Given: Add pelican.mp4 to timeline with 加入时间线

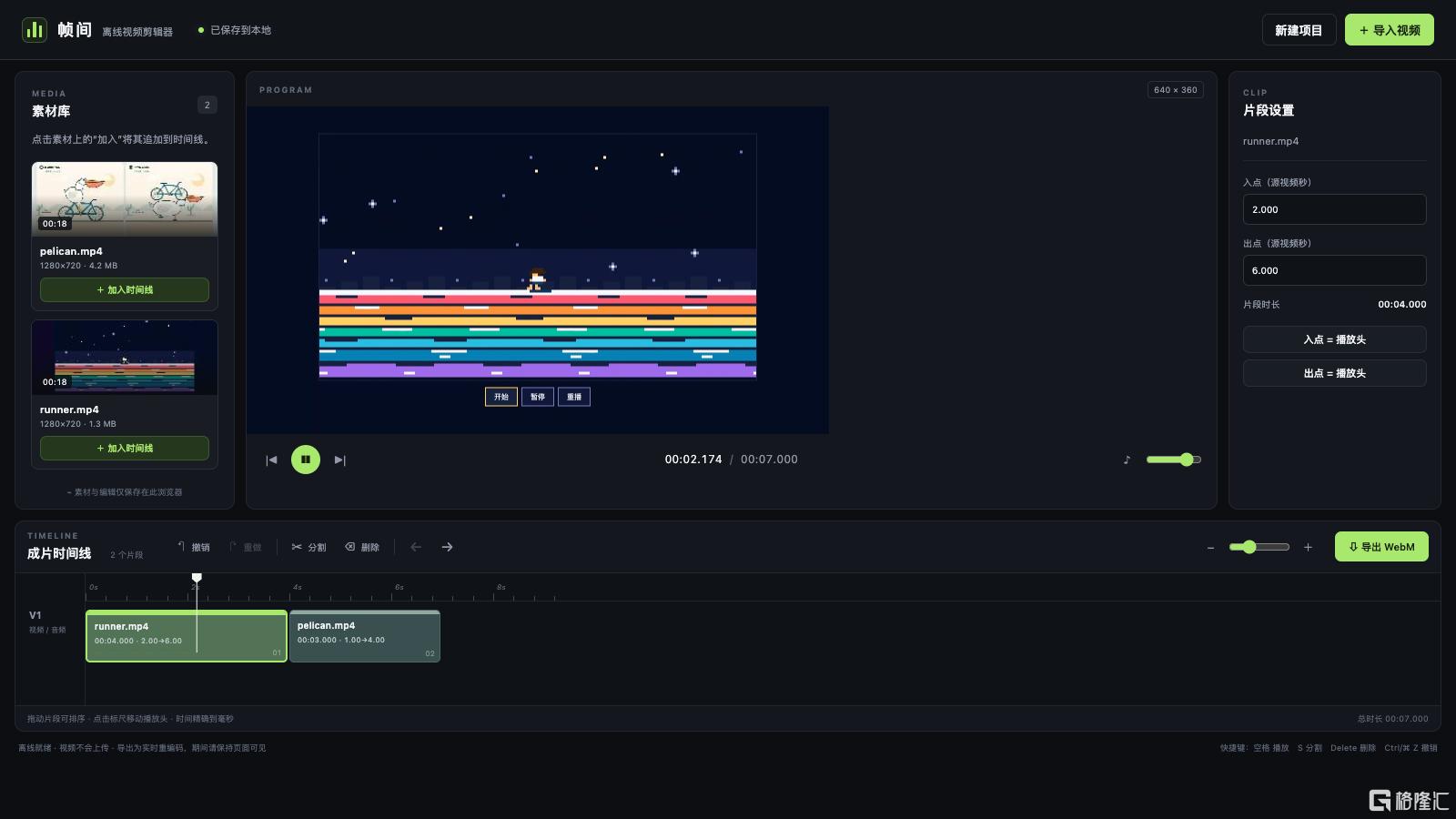Looking at the screenshot, I should pyautogui.click(x=125, y=289).
